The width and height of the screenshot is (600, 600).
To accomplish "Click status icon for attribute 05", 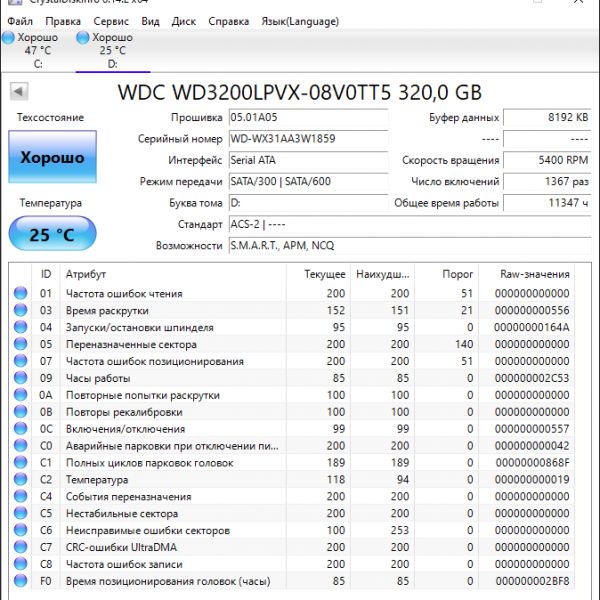I will tap(20, 344).
